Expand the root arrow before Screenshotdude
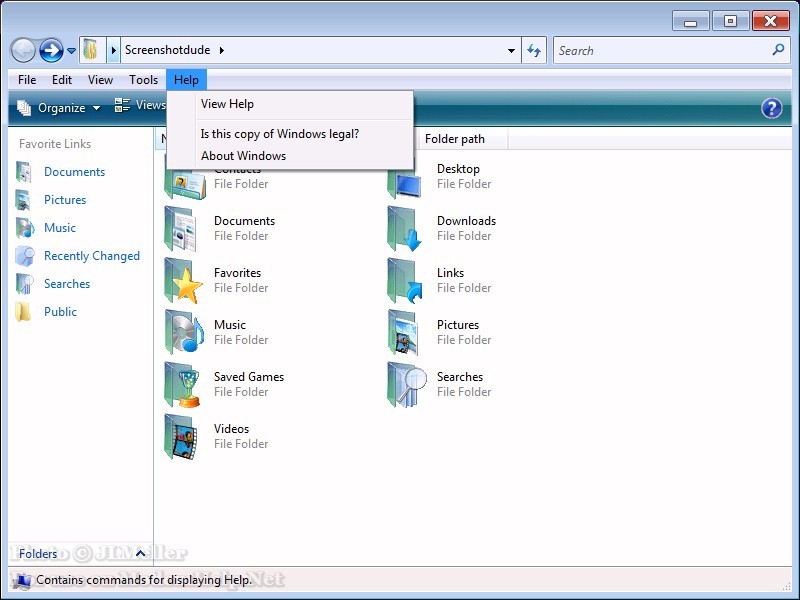Viewport: 800px width, 600px height. coord(113,50)
